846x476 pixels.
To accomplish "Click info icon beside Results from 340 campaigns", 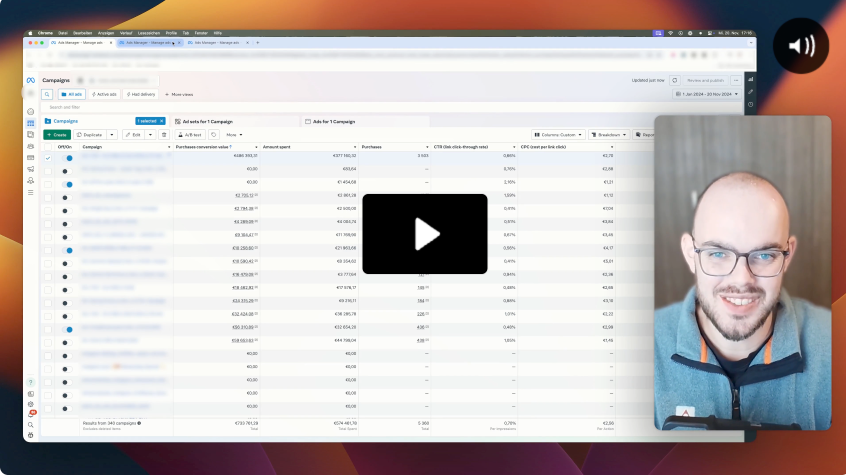I will (x=139, y=423).
